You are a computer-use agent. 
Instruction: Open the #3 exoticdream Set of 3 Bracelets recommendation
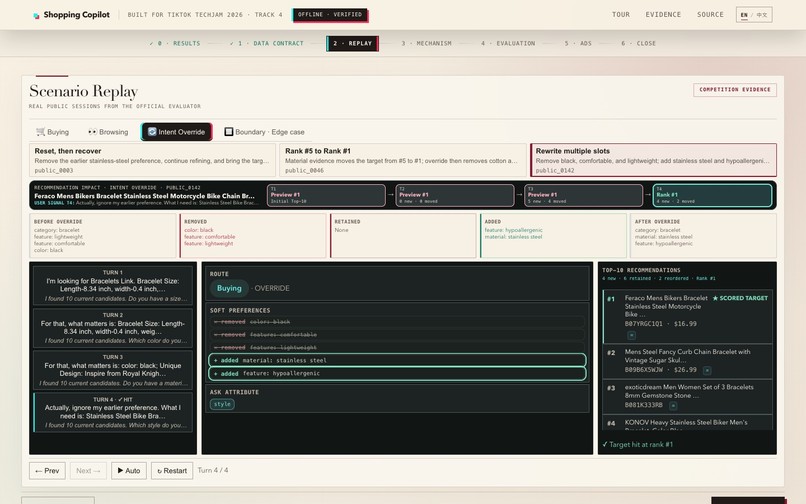point(687,397)
